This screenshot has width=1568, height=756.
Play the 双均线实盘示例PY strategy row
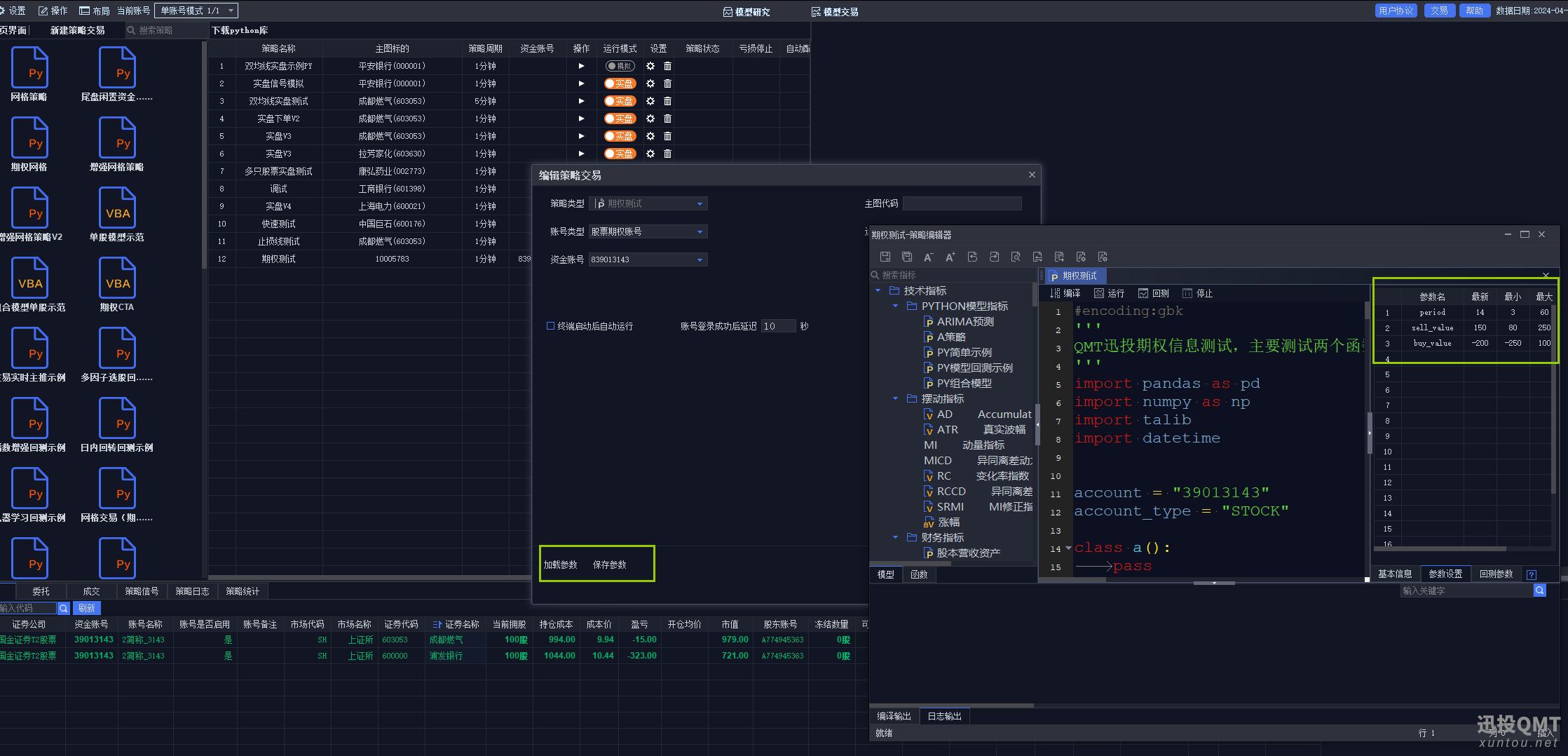(x=581, y=66)
